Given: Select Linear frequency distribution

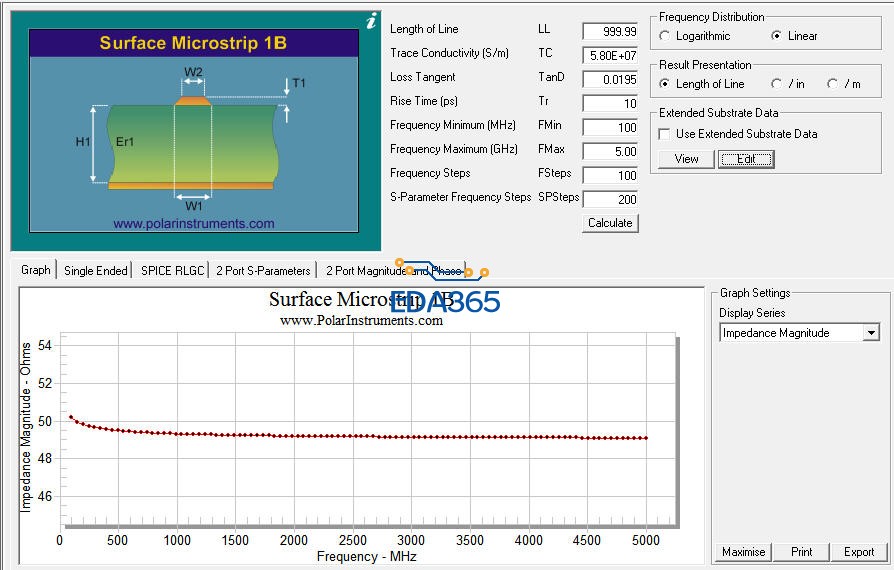Looking at the screenshot, I should click(776, 36).
